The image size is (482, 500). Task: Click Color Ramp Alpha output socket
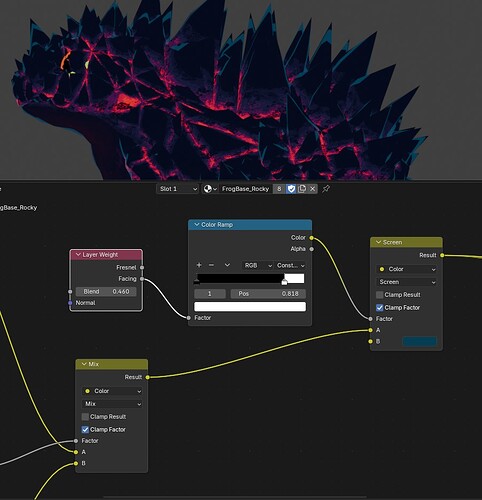311,249
